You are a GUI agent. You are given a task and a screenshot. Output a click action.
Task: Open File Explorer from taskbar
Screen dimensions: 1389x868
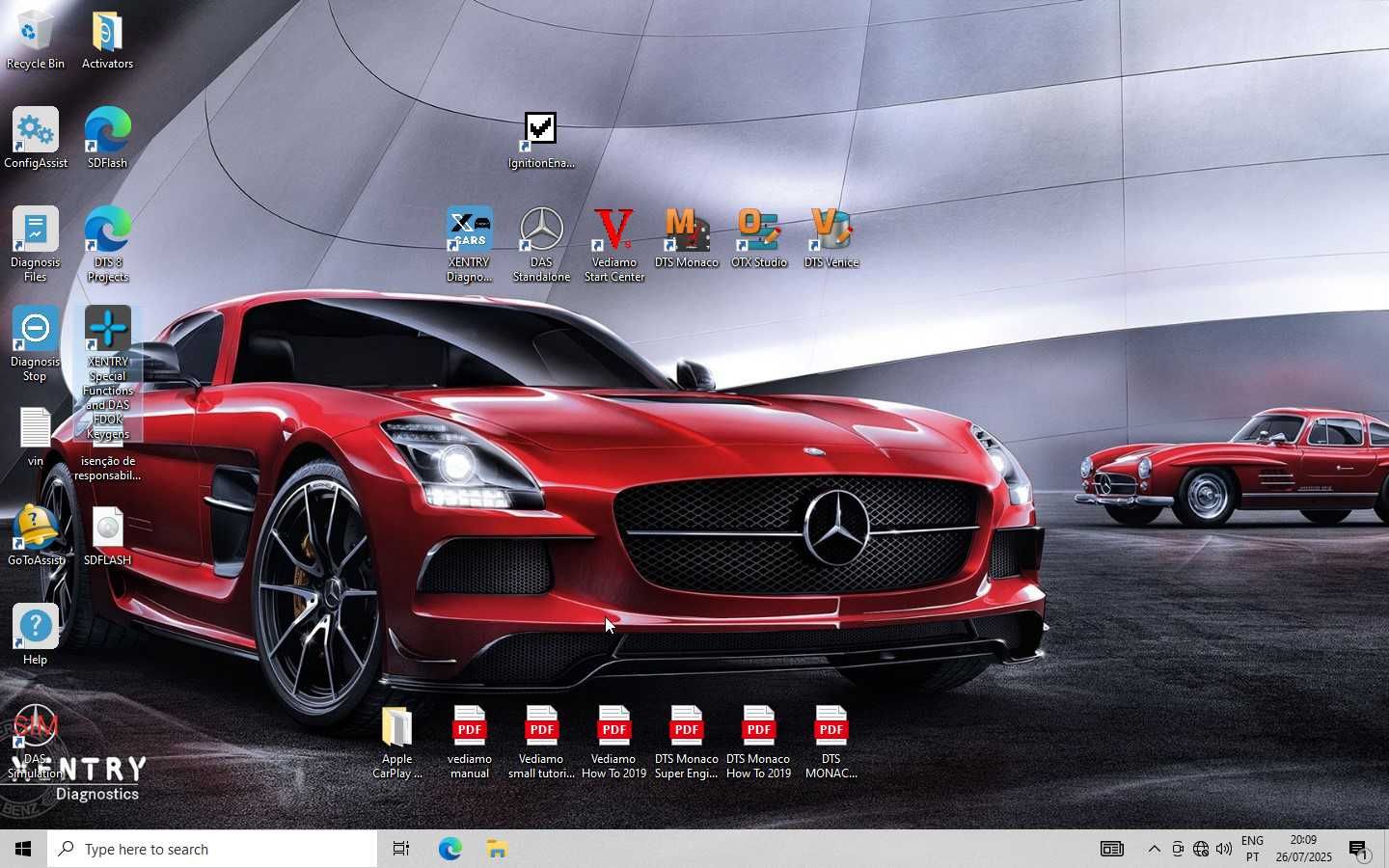pyautogui.click(x=497, y=849)
